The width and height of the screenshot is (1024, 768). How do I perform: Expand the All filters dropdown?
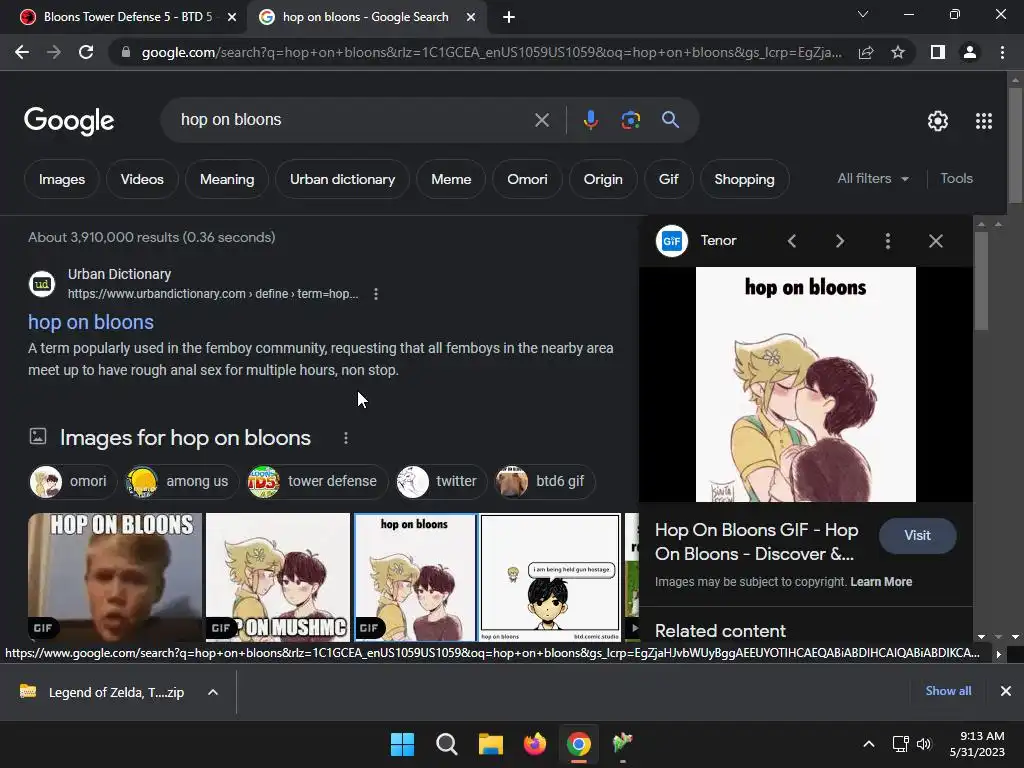click(873, 178)
